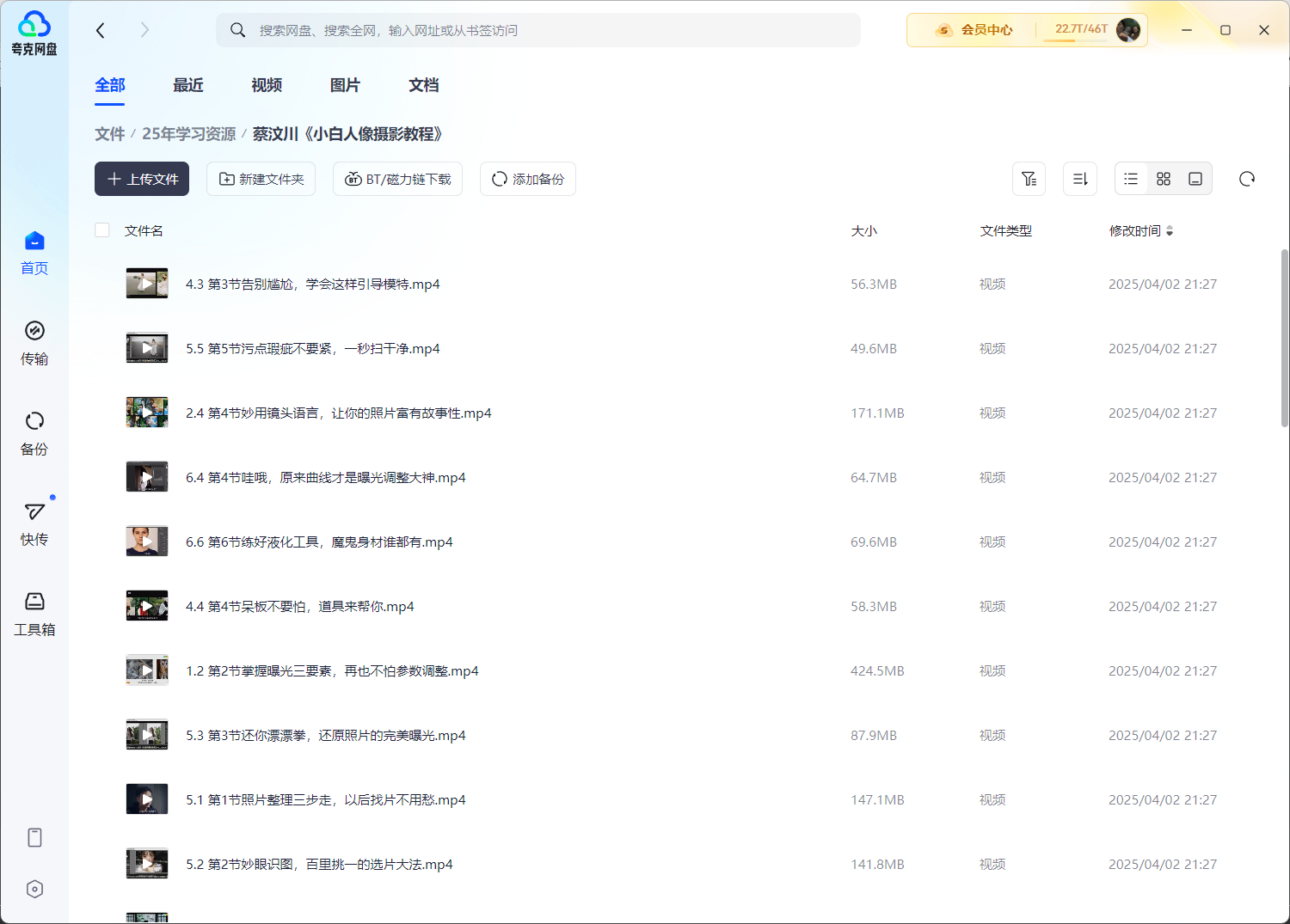1290x924 pixels.
Task: Open the sort order icon
Action: click(1080, 179)
